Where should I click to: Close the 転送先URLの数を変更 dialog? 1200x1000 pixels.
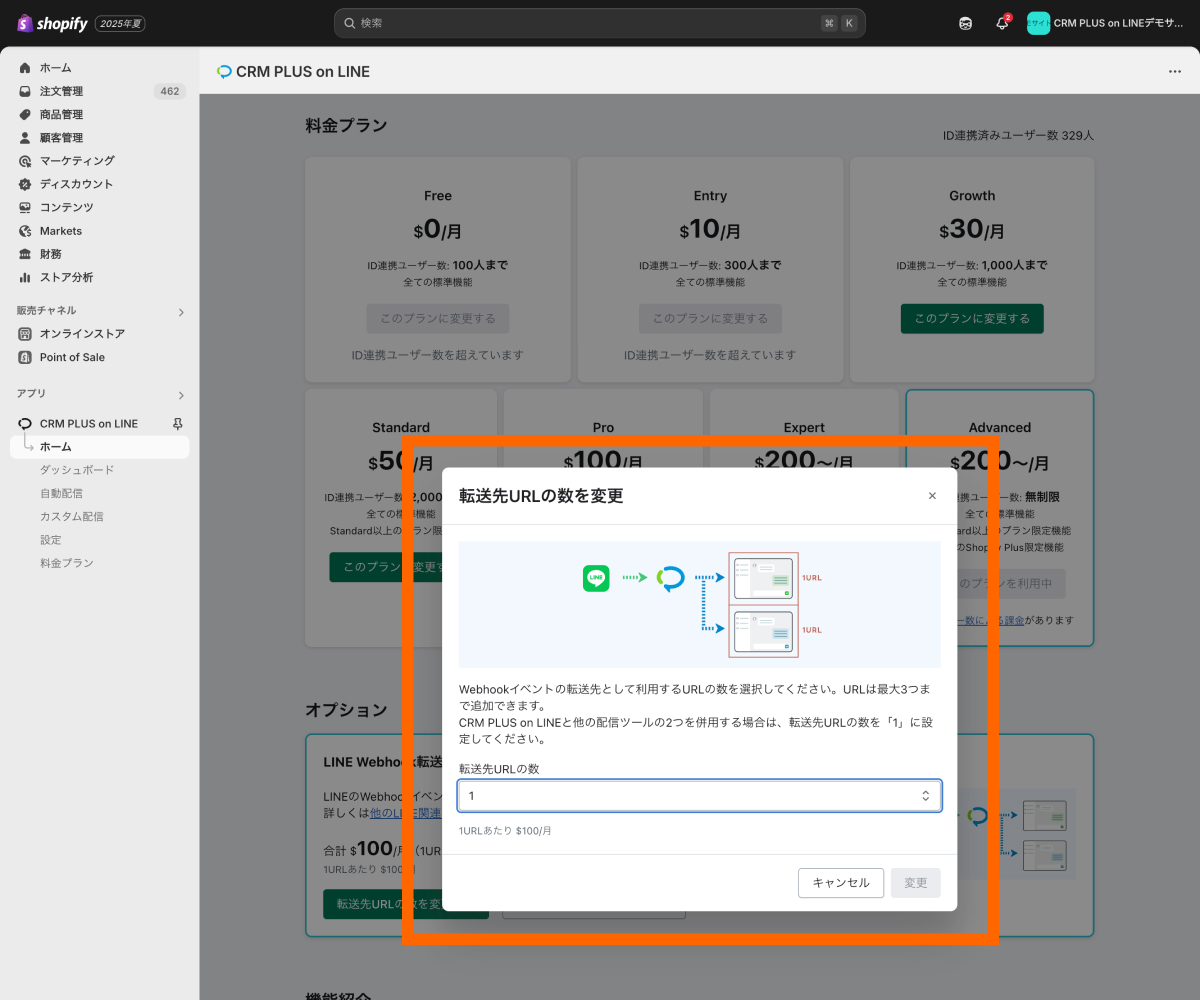(932, 496)
